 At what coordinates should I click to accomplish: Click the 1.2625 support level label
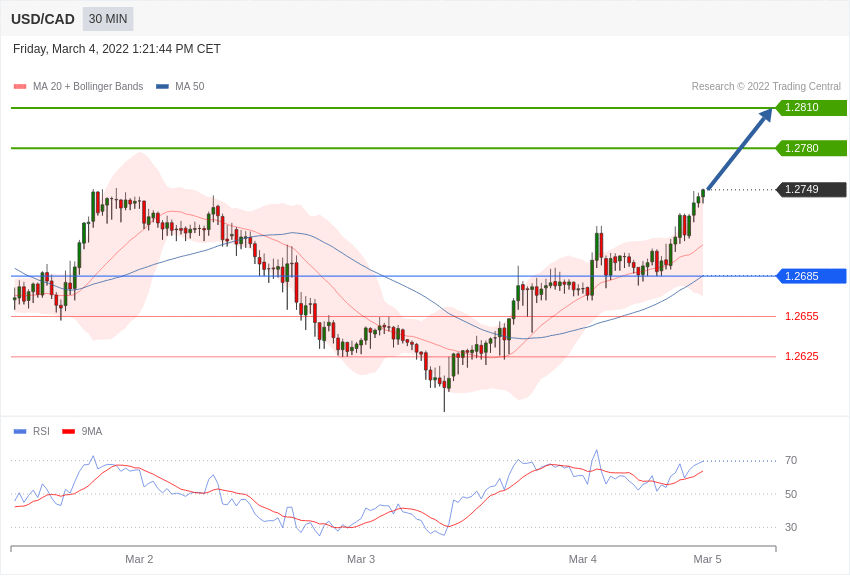coord(802,357)
